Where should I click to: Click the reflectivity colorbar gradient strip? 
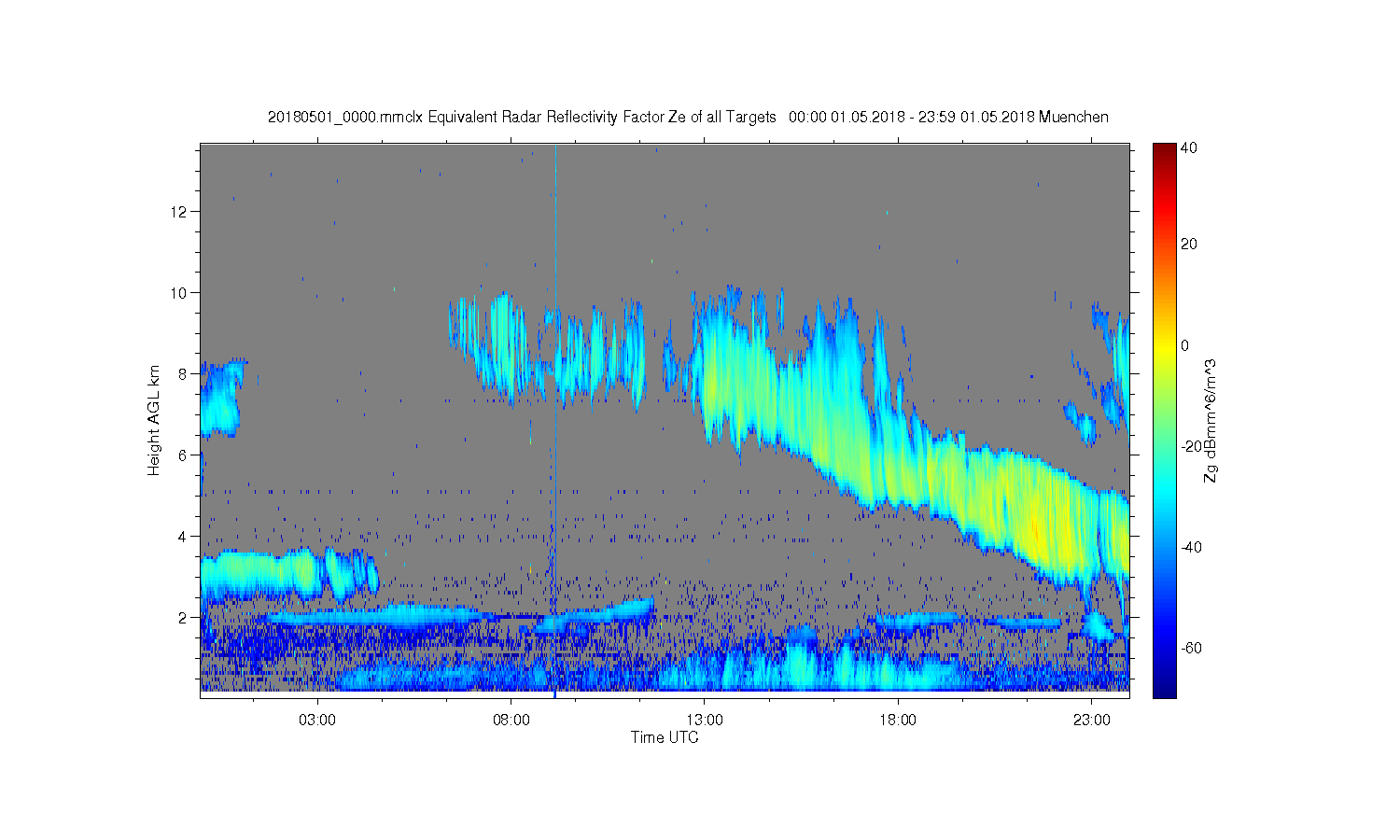1164,420
